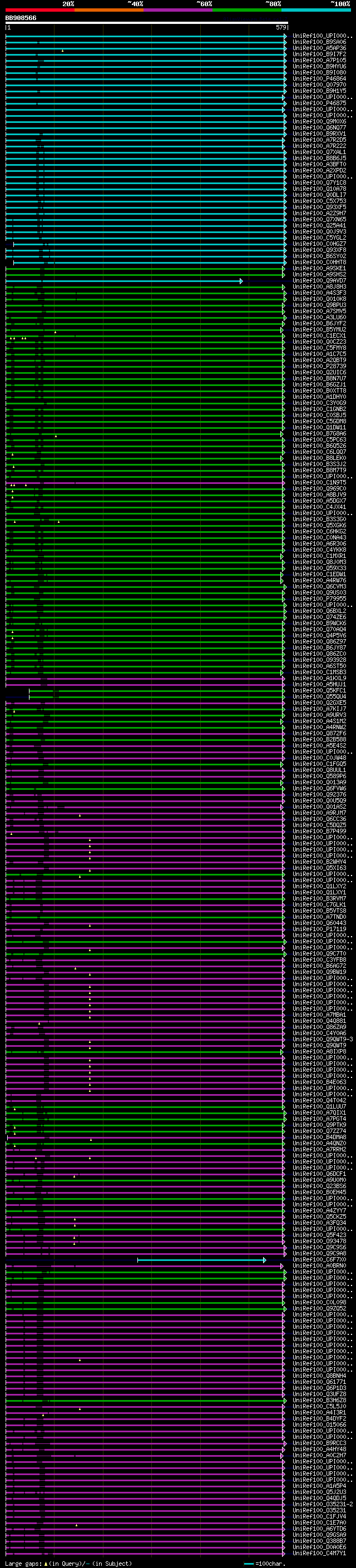Click the green ~80% identity legend bar
The height and width of the screenshot is (1568, 356).
[x=247, y=10]
